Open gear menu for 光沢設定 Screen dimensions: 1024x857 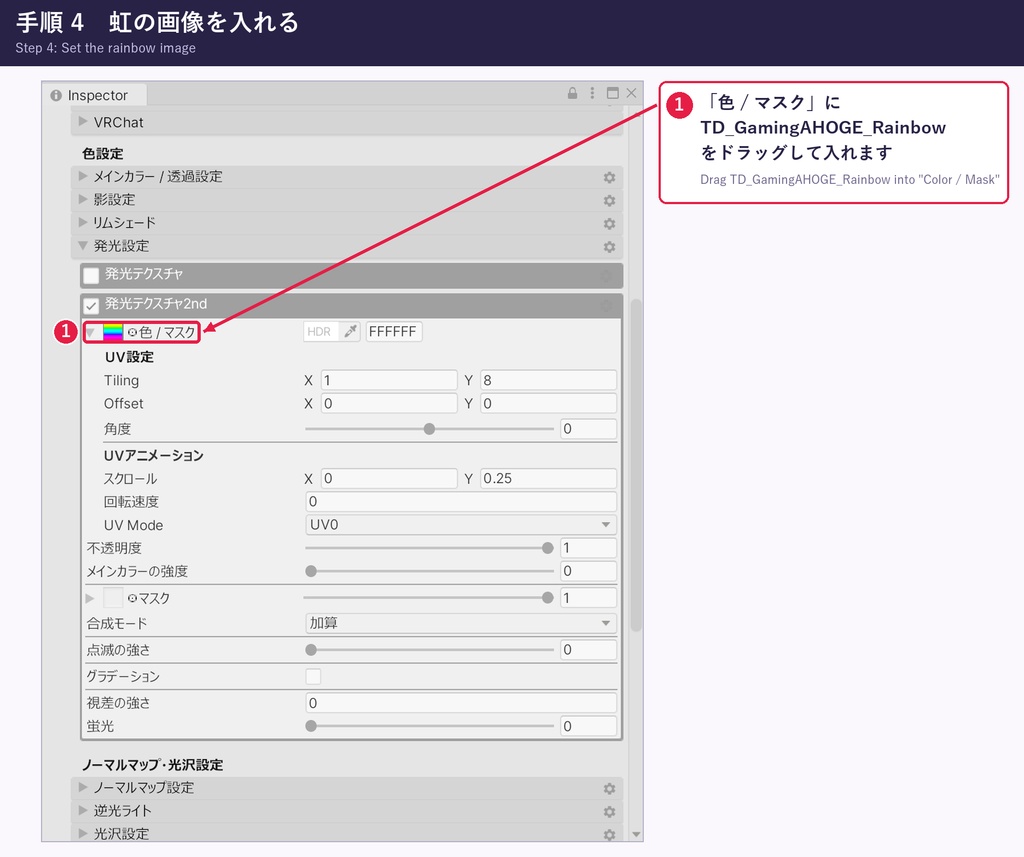pyautogui.click(x=609, y=835)
